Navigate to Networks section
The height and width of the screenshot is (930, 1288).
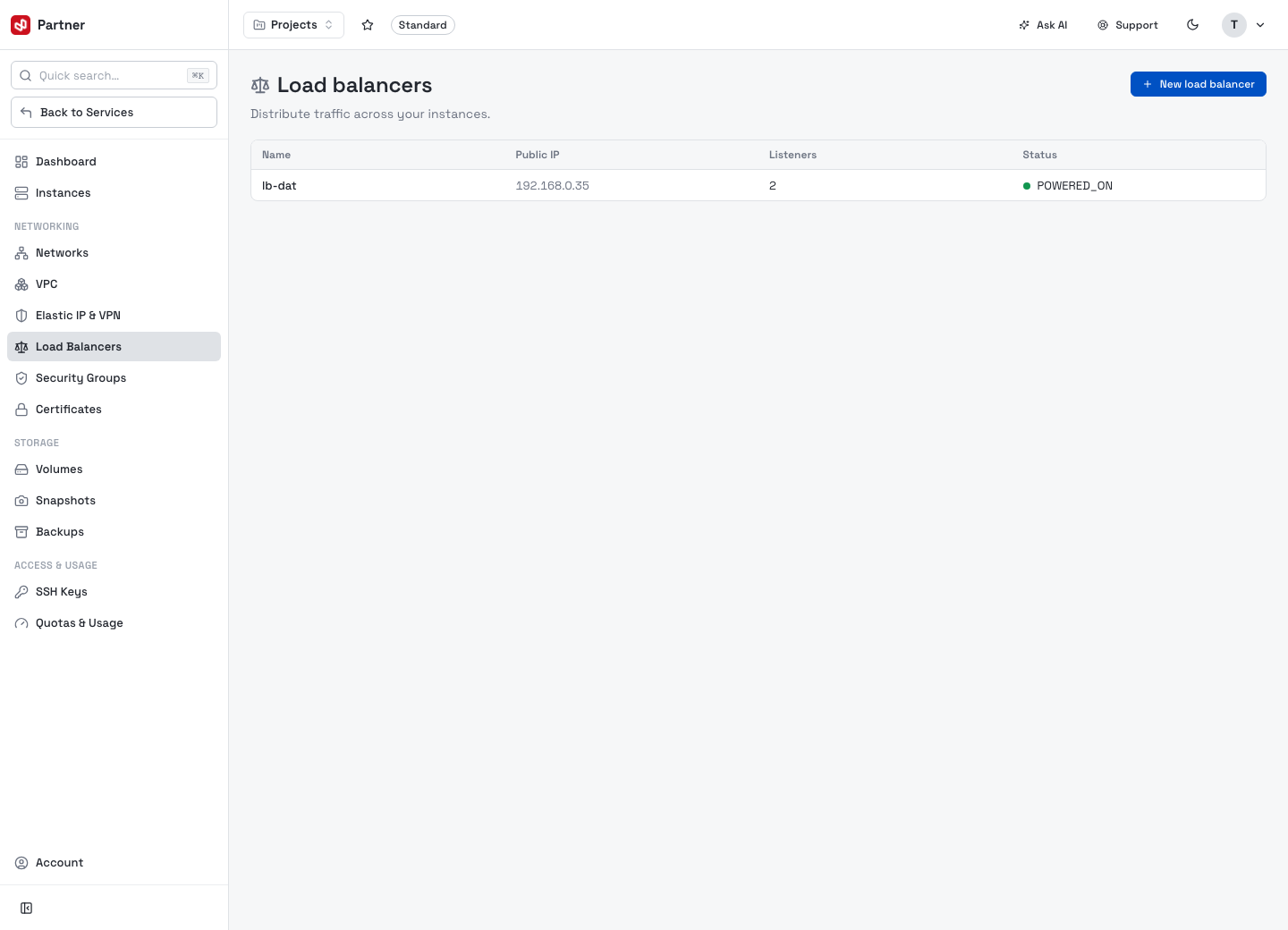114,253
